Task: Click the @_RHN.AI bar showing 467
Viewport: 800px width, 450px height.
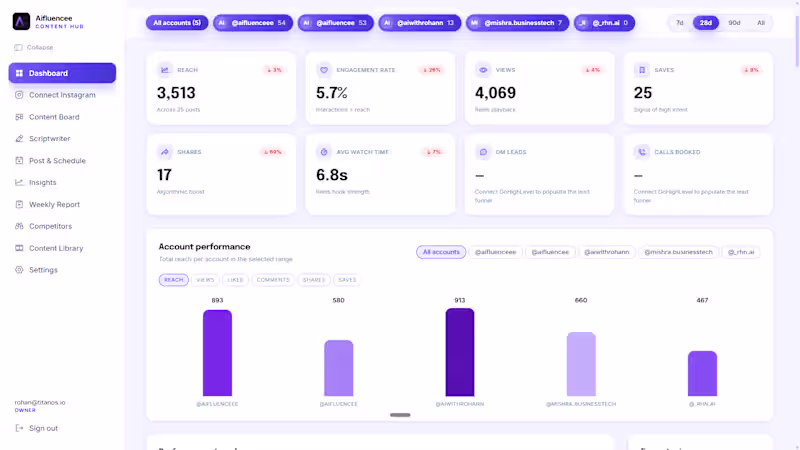Action: 702,373
